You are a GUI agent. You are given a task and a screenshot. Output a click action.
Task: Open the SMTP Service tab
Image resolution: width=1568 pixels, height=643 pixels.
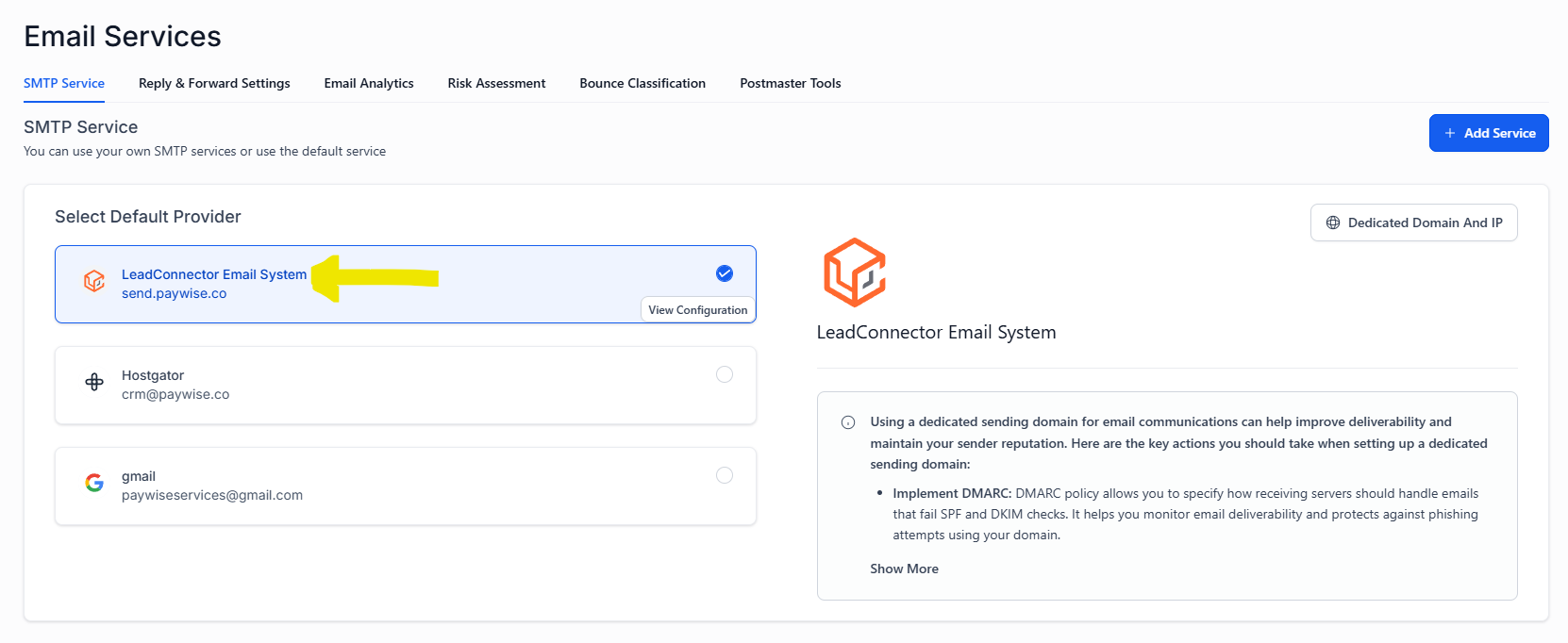[x=64, y=83]
